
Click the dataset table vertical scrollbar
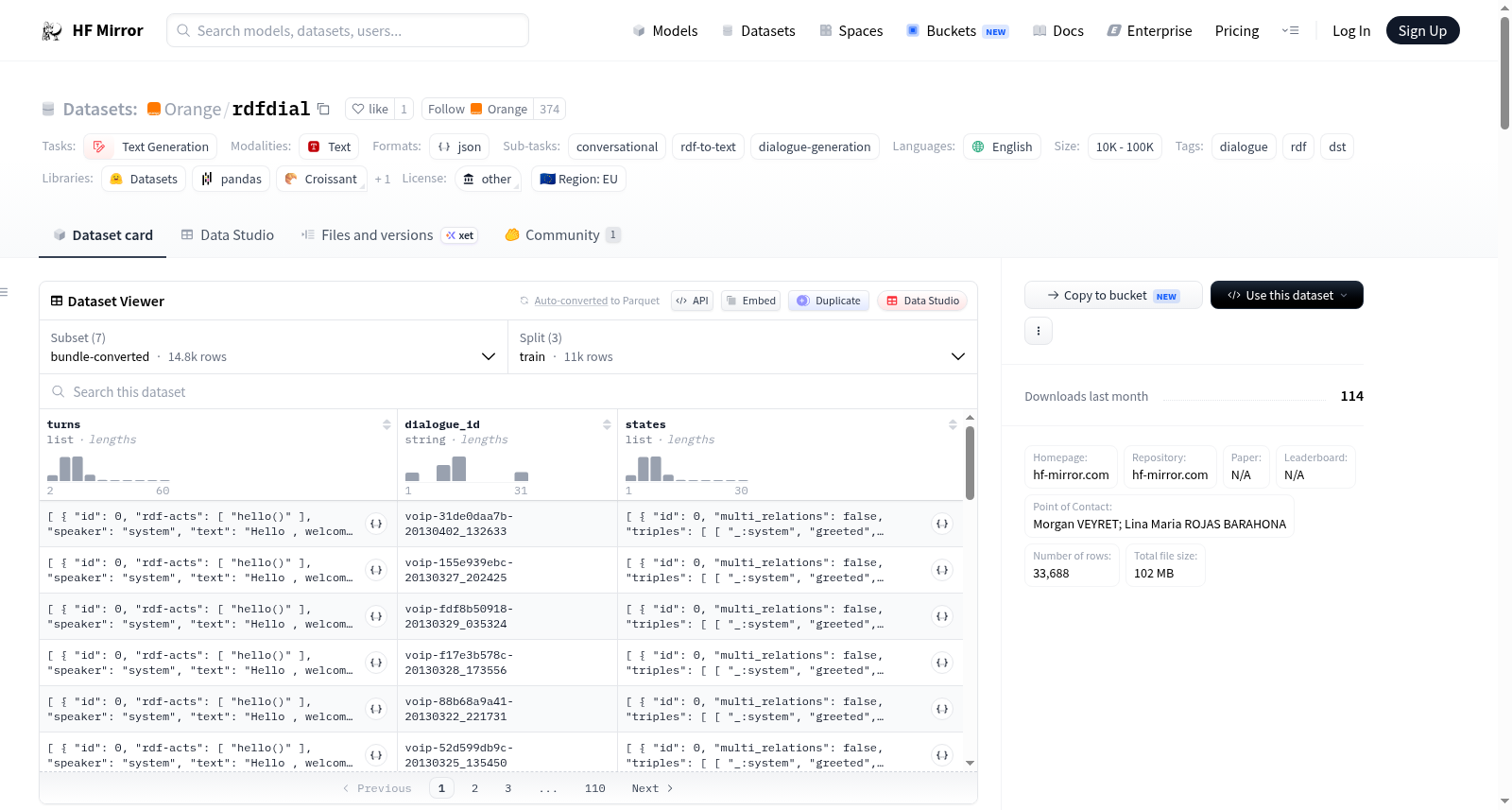tap(970, 462)
